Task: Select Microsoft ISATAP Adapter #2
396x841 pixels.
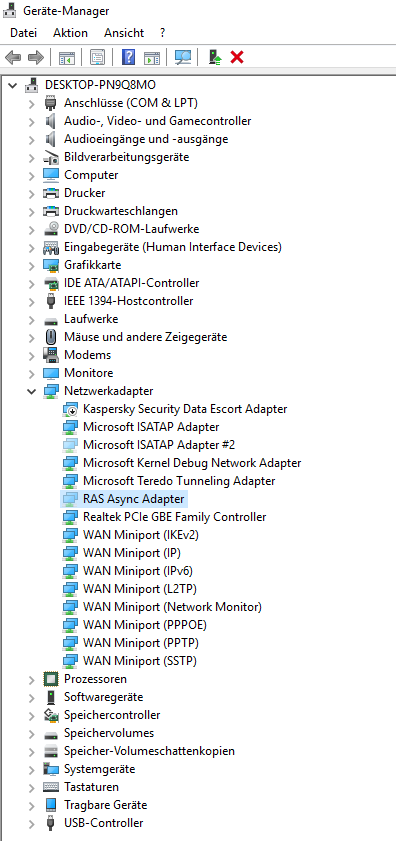Action: 159,445
